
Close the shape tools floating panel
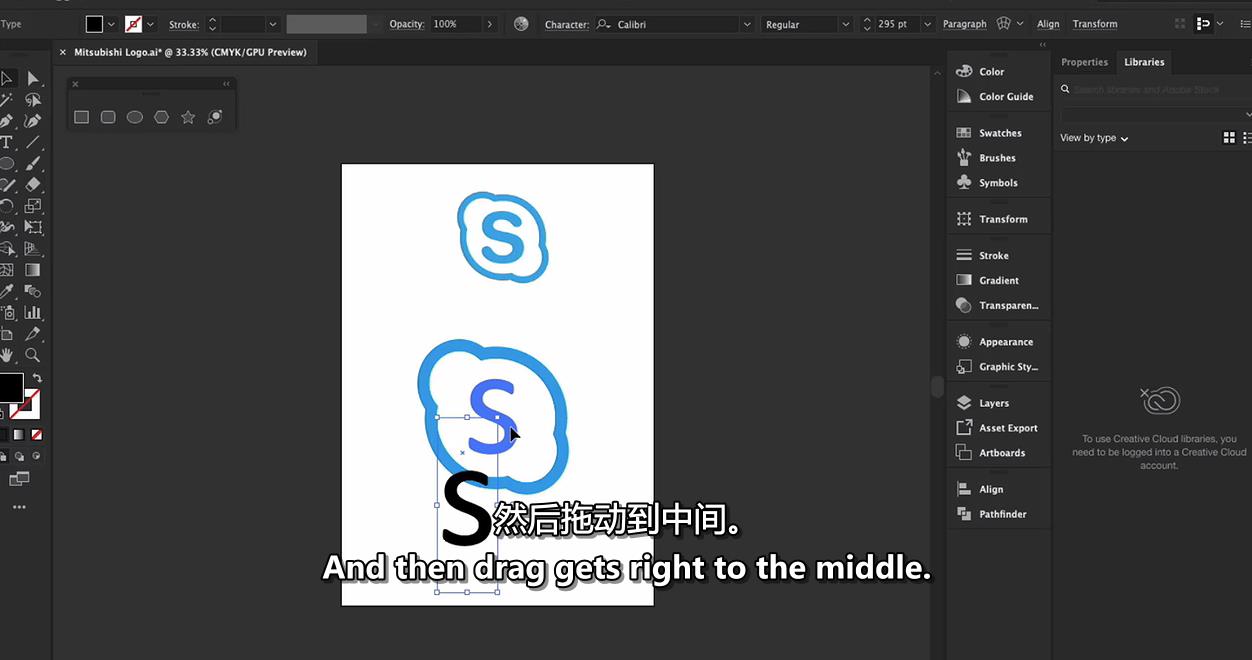tap(75, 84)
